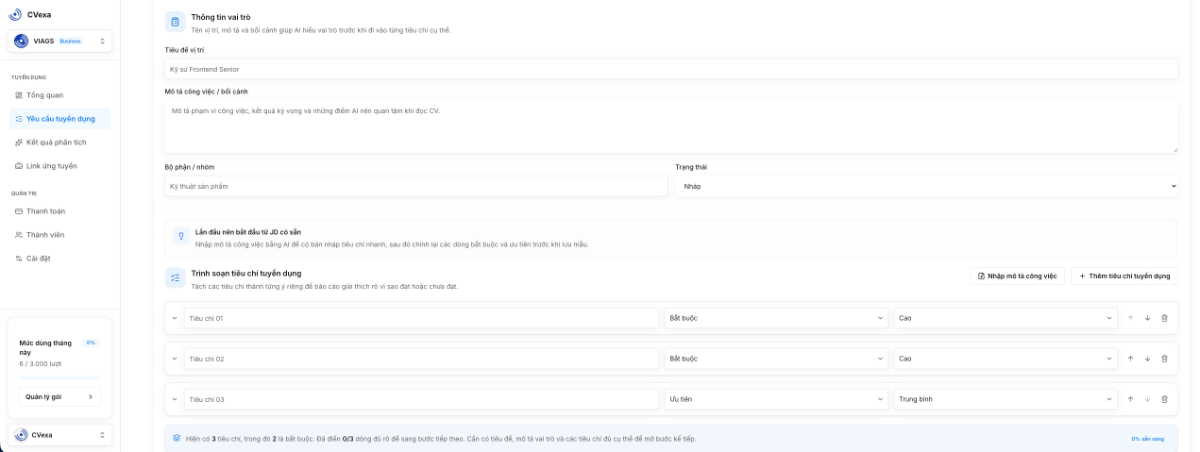Click the Business plan badge
This screenshot has width=1200, height=452.
[x=70, y=41]
